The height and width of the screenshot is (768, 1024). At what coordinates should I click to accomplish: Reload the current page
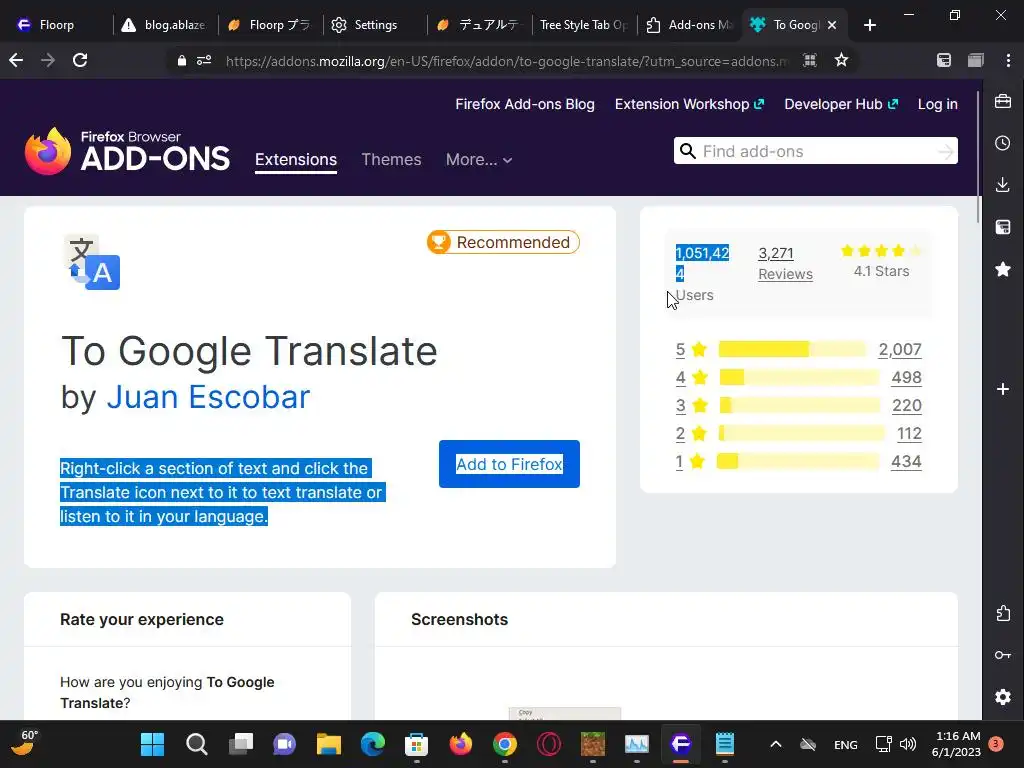click(x=80, y=61)
